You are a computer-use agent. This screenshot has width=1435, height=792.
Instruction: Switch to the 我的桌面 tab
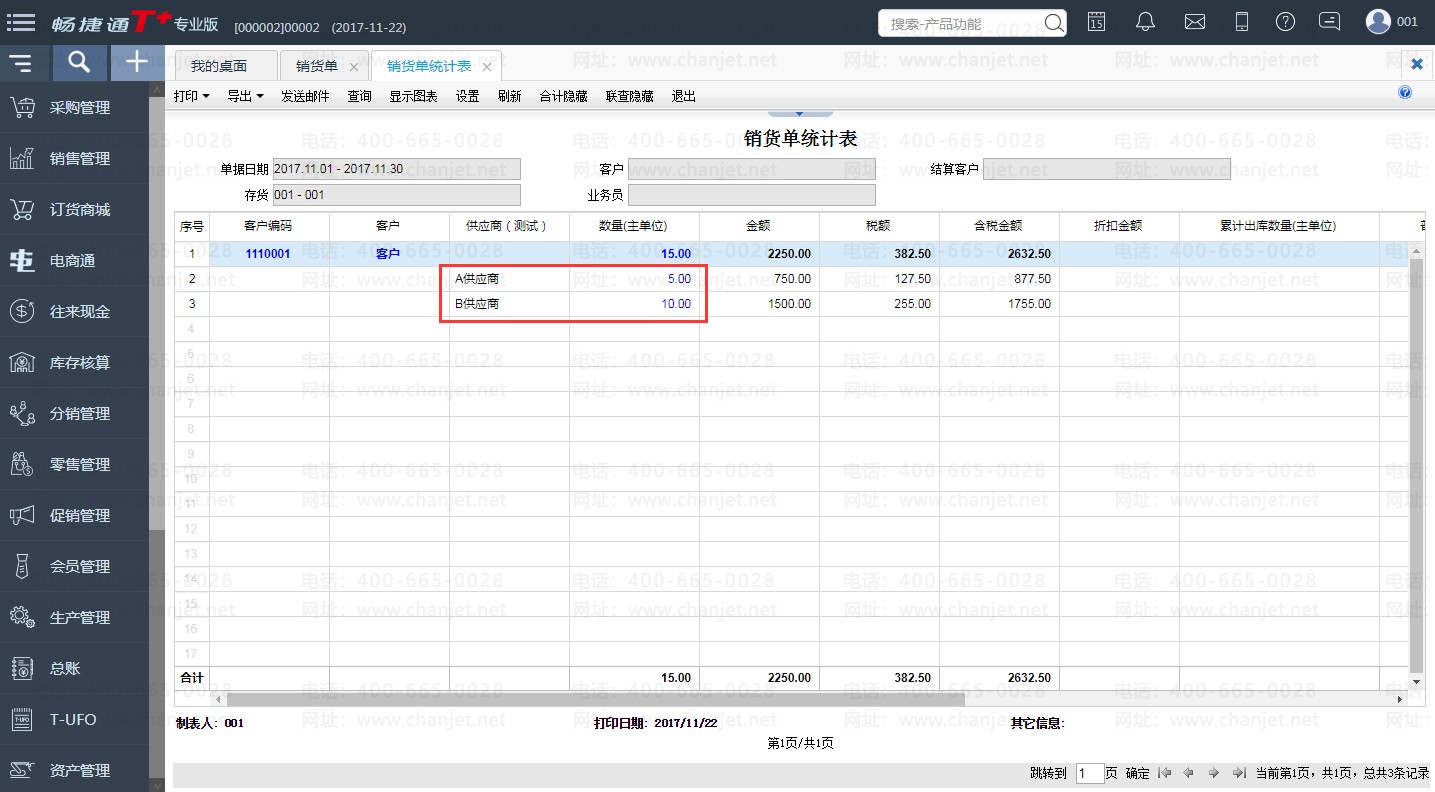(219, 66)
